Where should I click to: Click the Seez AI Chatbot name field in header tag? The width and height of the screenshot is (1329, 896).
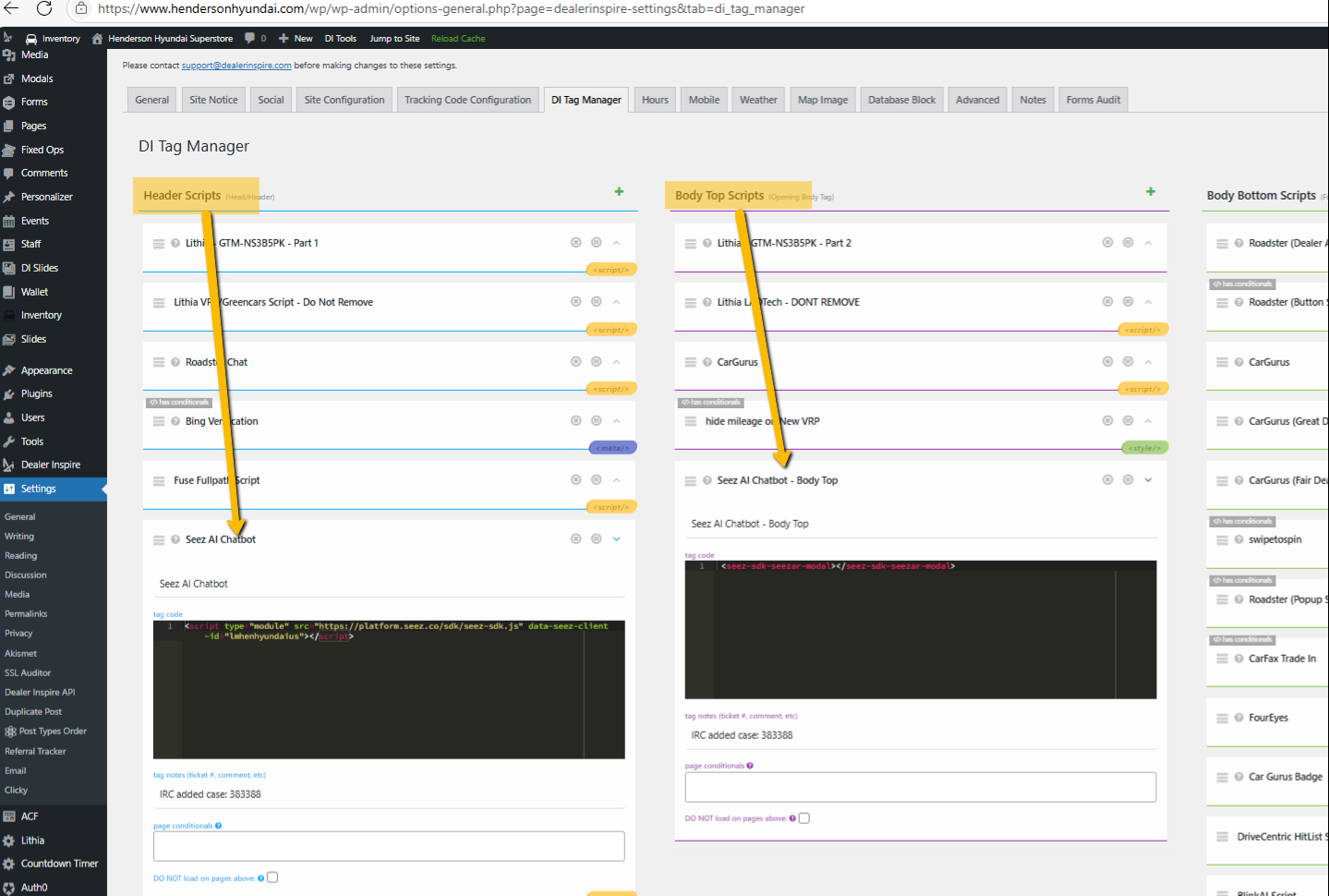pos(389,584)
